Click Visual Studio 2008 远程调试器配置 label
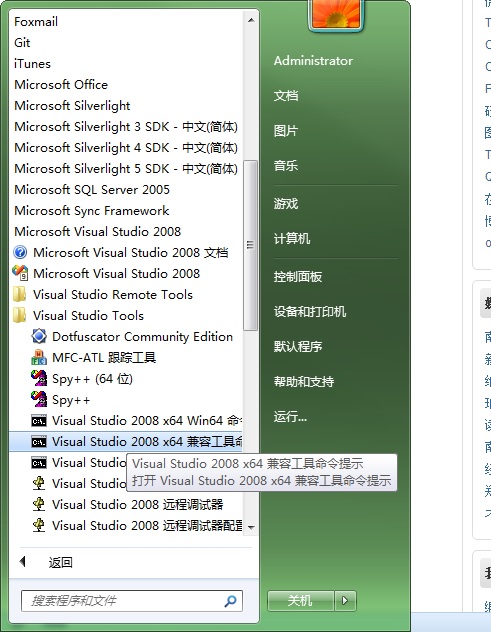Screen dimensions: 491x632 click(147, 526)
